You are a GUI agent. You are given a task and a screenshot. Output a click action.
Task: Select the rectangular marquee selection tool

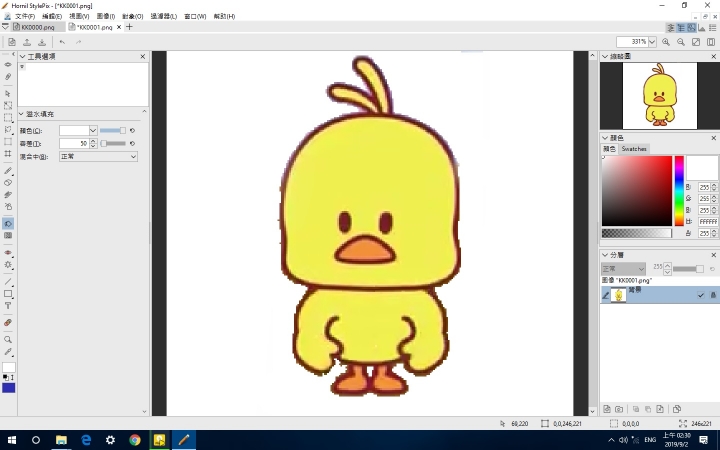click(x=8, y=118)
